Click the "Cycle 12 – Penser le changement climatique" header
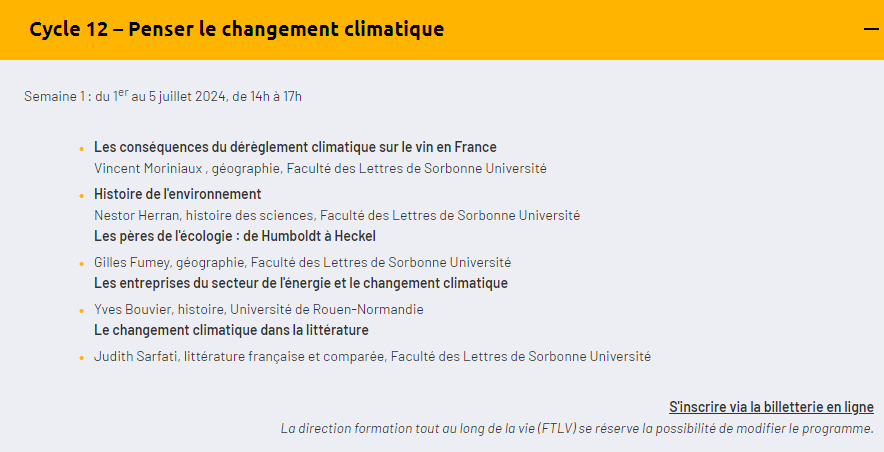 [236, 29]
